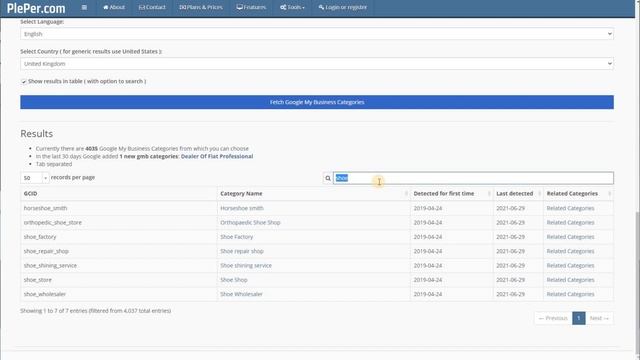640x360 pixels.
Task: Open the Shoe Shop category link
Action: point(234,280)
